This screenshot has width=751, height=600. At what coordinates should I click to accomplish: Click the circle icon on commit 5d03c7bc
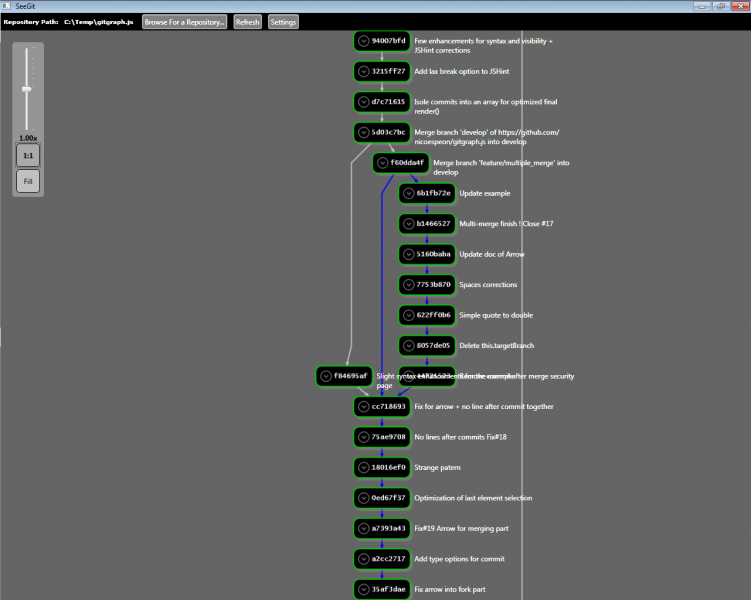coord(364,132)
